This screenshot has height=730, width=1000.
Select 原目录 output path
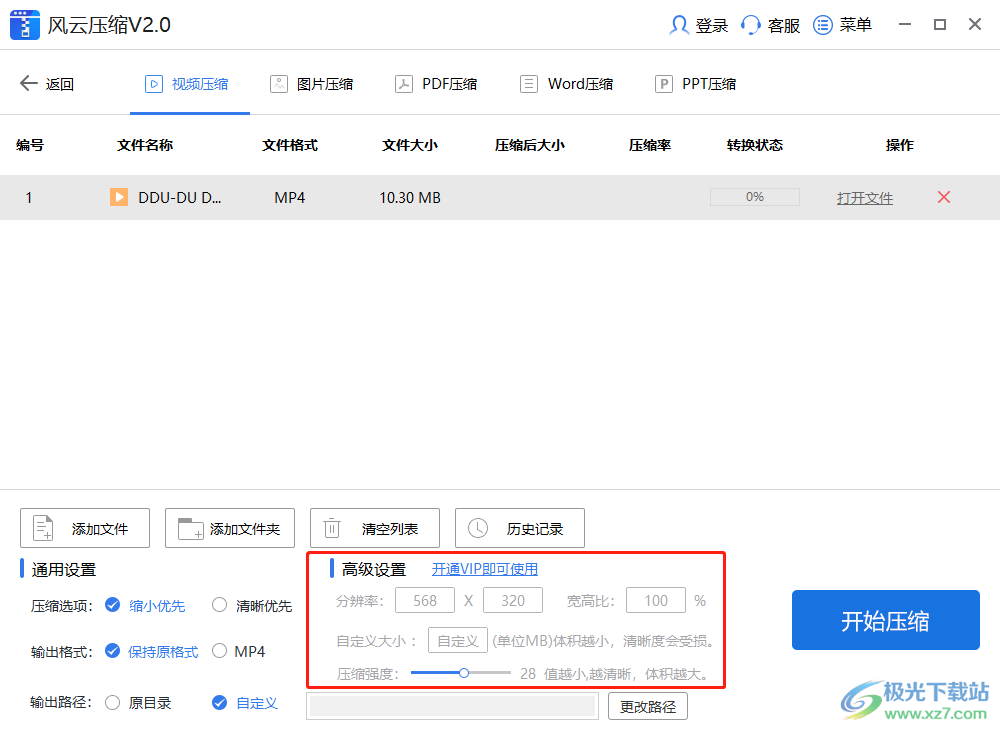tap(112, 703)
